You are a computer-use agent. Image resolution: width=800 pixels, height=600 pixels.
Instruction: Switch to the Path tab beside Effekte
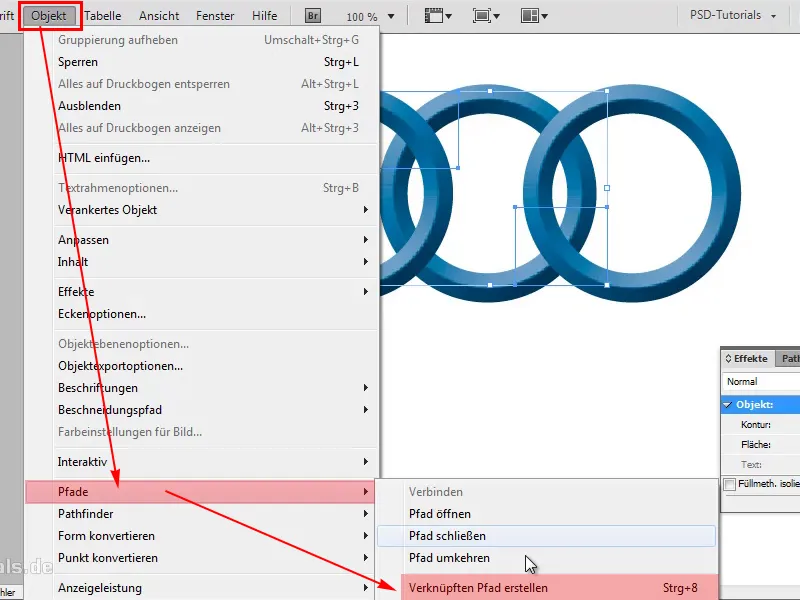pyautogui.click(x=789, y=358)
